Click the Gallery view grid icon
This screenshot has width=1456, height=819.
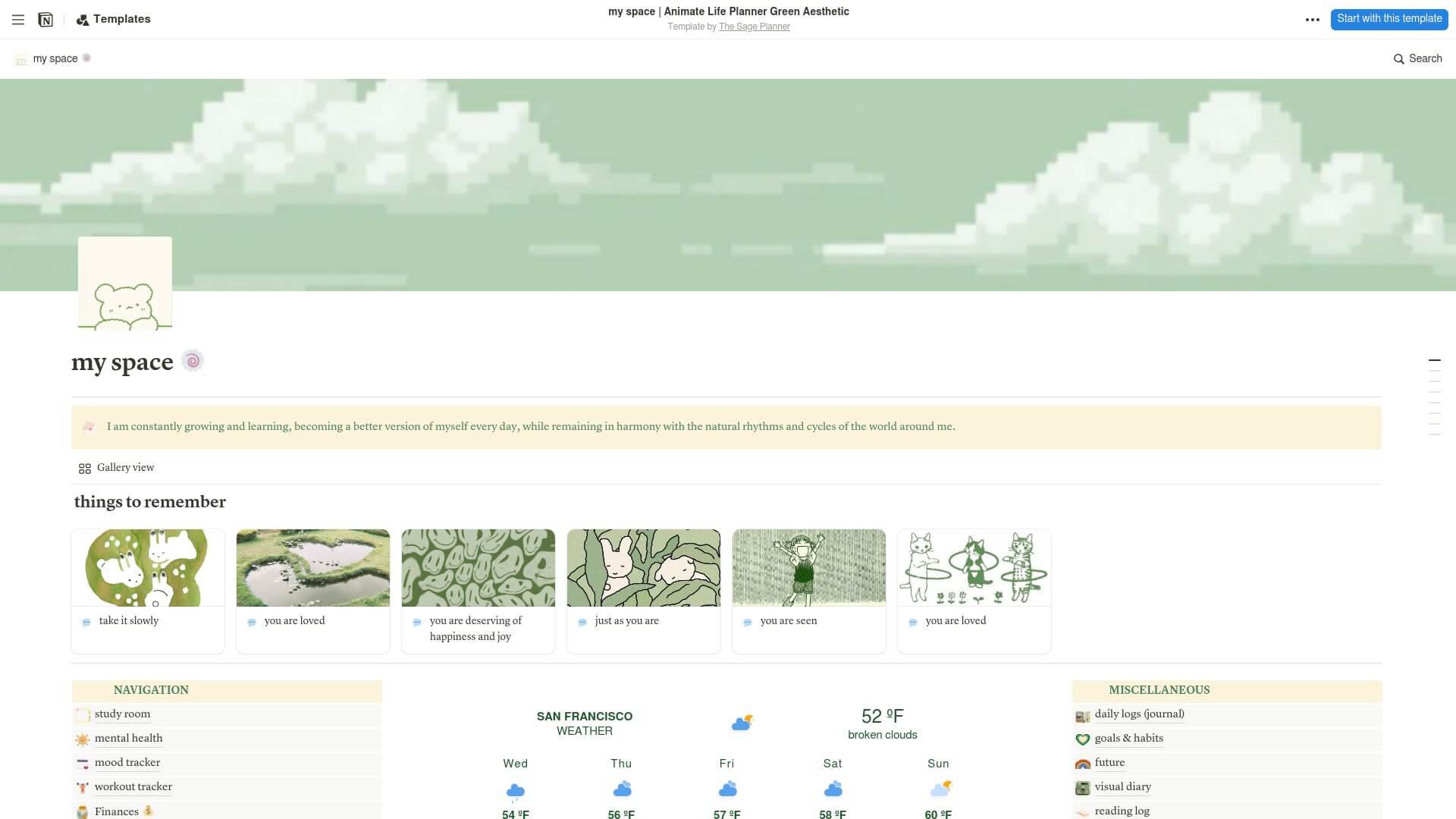tap(85, 469)
